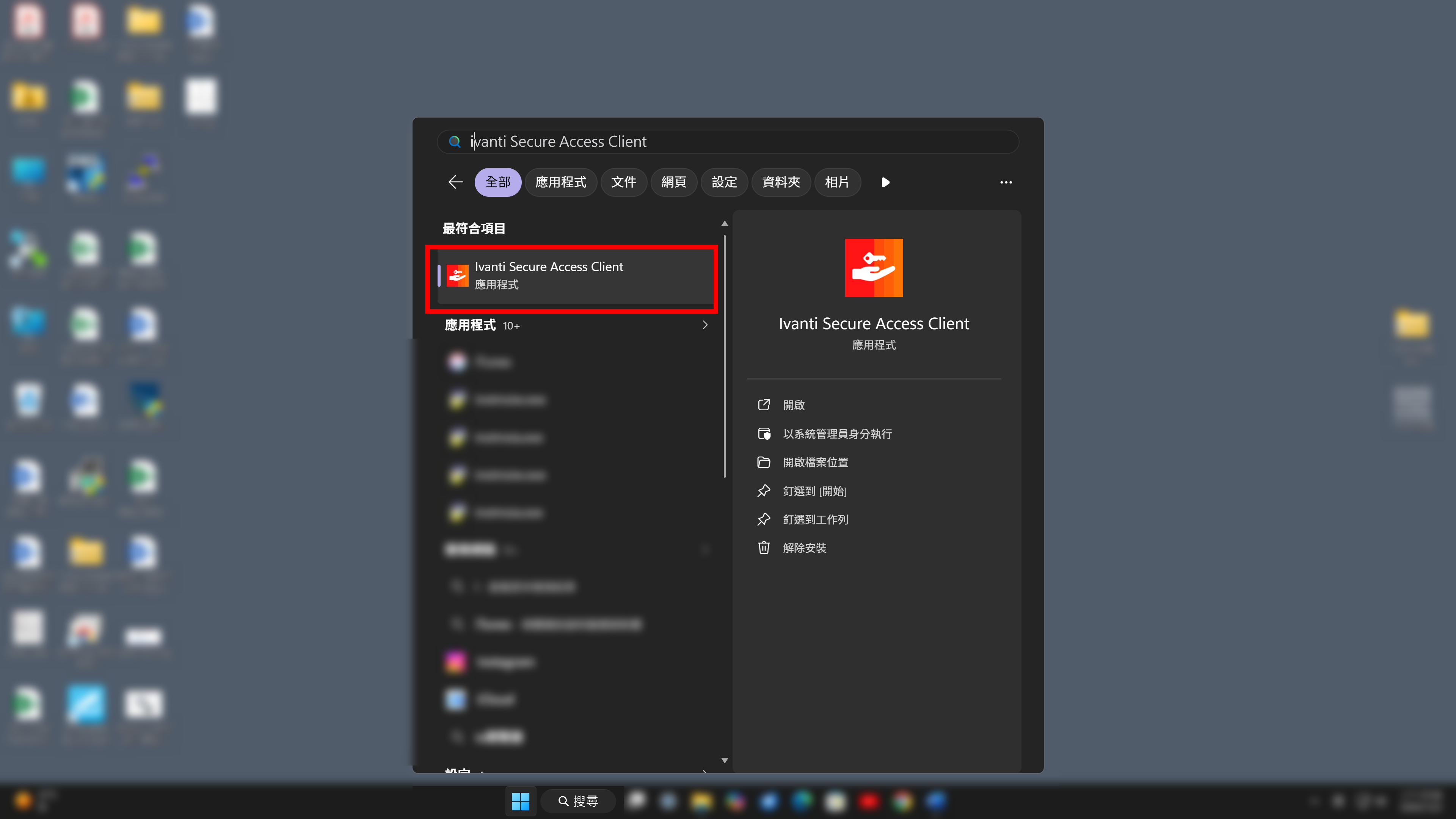Click the small Ivanti icon in the best match row
1456x819 pixels.
(457, 276)
